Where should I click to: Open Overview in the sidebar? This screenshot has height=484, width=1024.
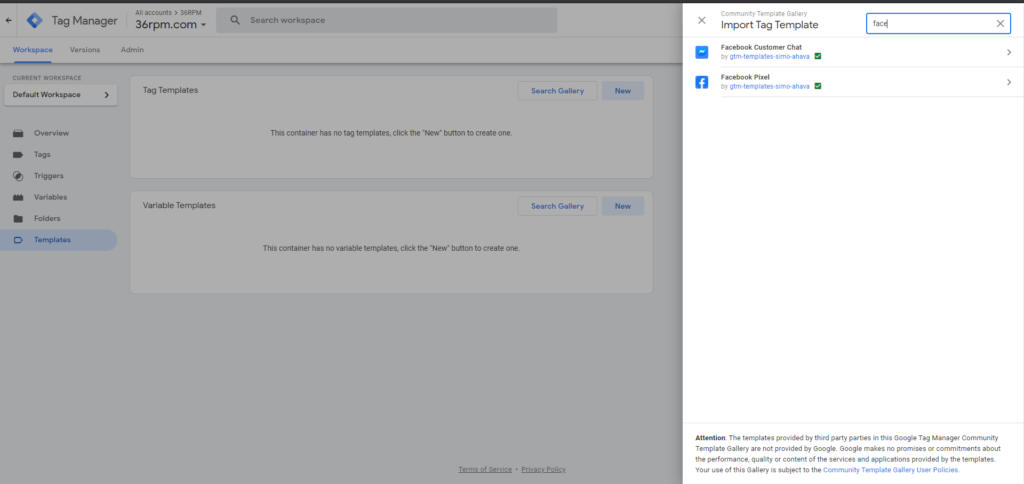pos(52,133)
